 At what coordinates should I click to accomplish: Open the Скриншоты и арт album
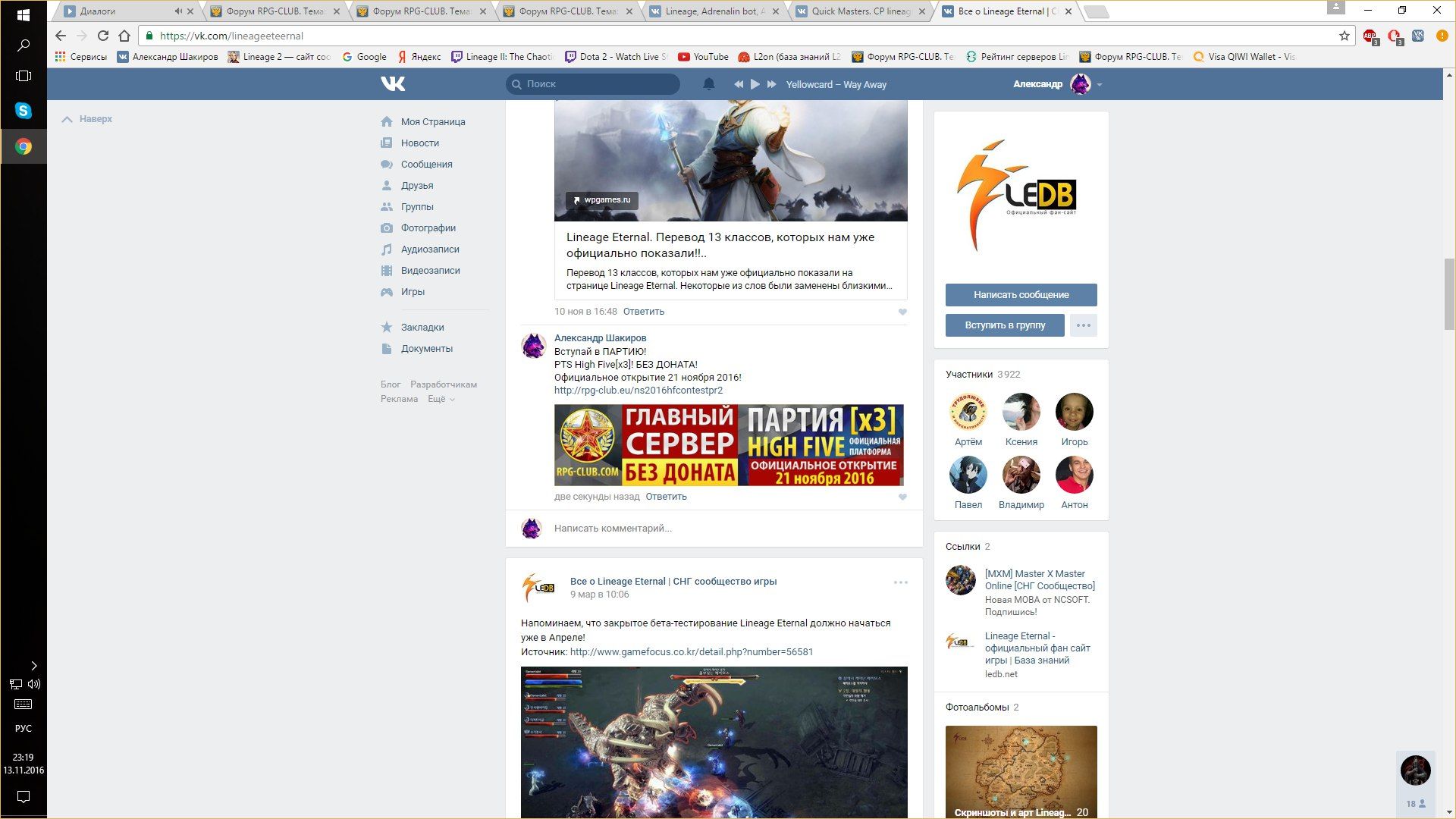point(1021,772)
